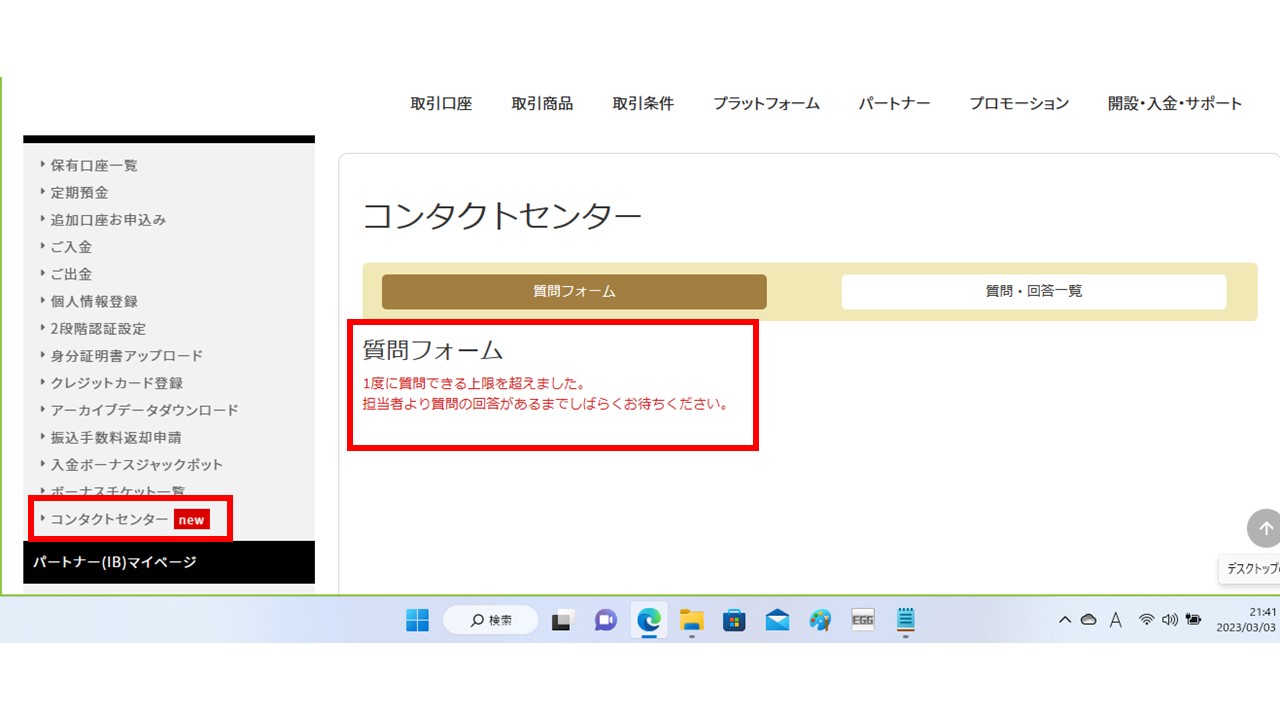Screen dimensions: 1280x720
Task: Go to コンタクトセンター in sidebar
Action: point(110,519)
